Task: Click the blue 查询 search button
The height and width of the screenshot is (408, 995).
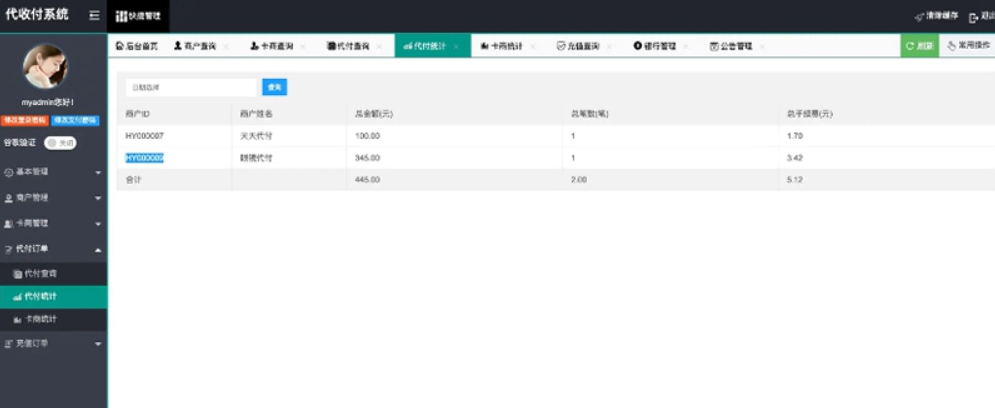Action: click(x=275, y=88)
